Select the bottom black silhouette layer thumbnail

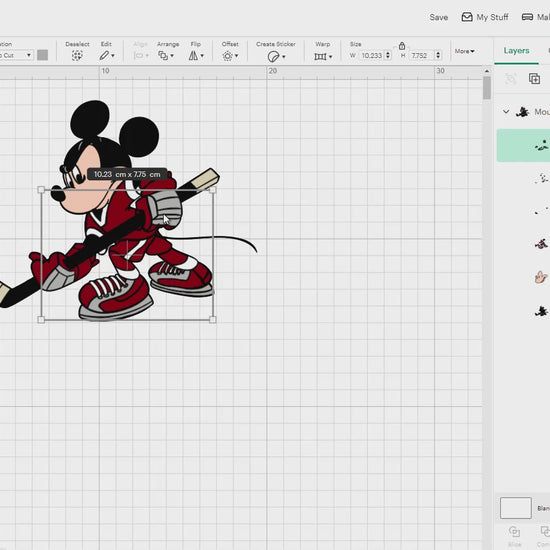[x=541, y=311]
